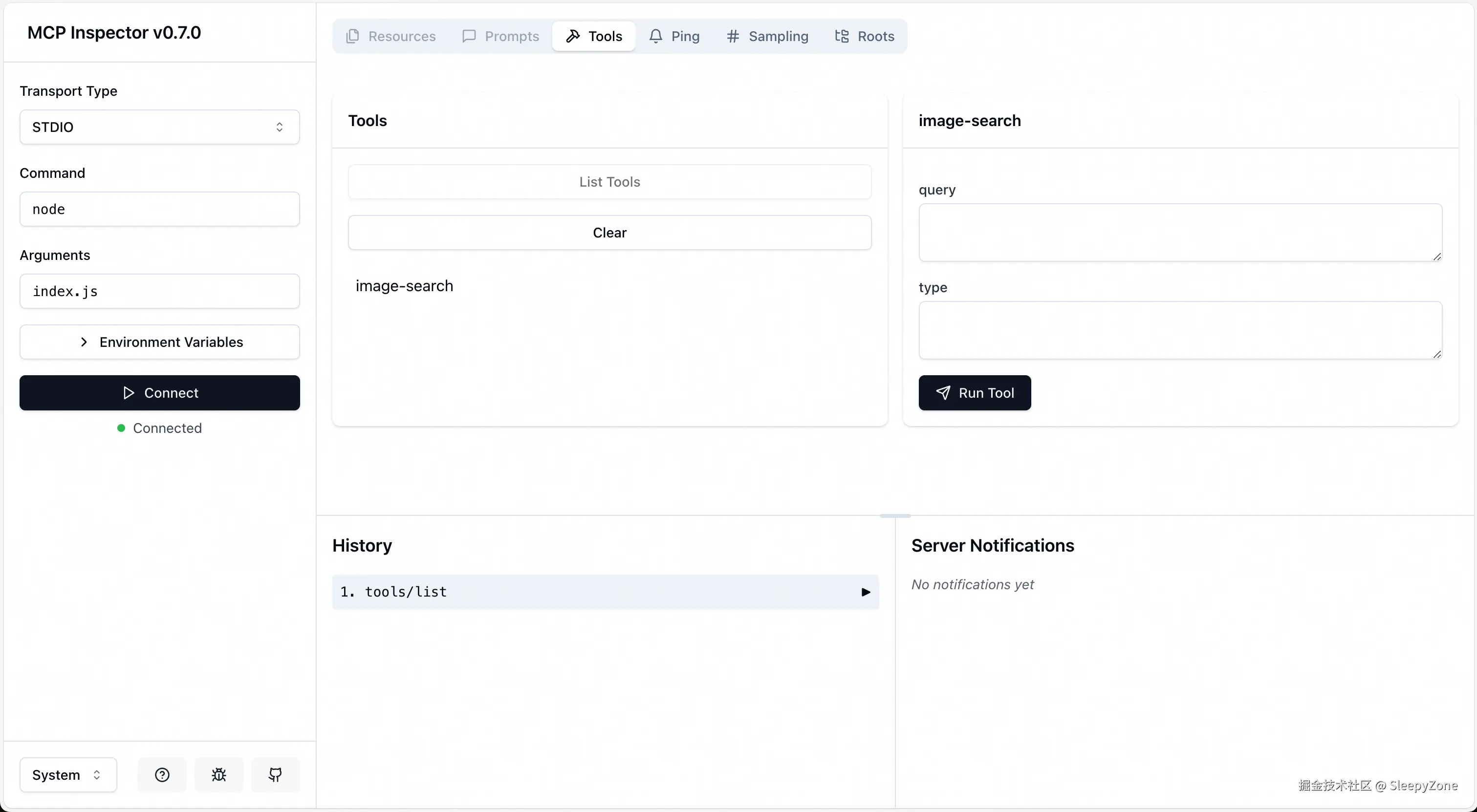Switch to the Sampling tab
The width and height of the screenshot is (1477, 812).
pyautogui.click(x=767, y=36)
